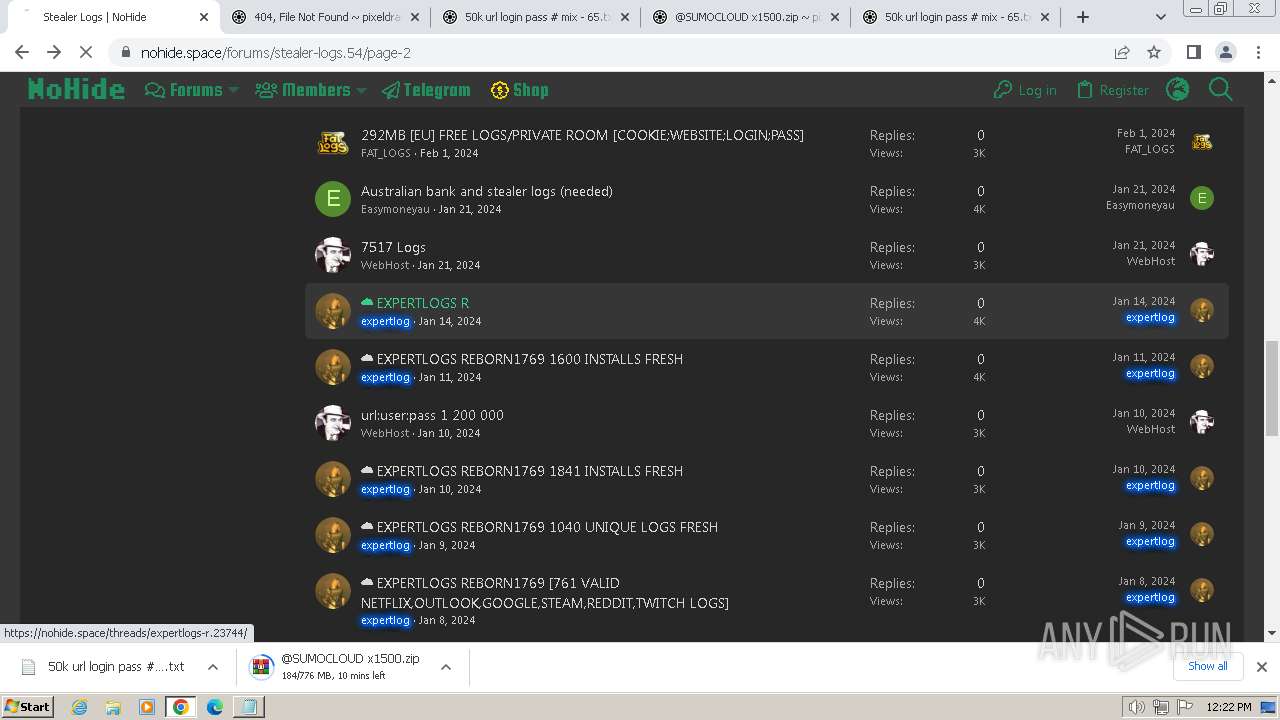
Task: Open the File Explorer taskbar icon
Action: [x=113, y=707]
